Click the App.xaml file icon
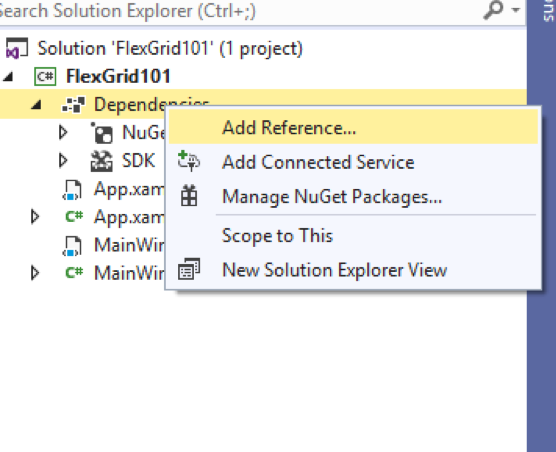Viewport: 556px width, 452px height. tap(72, 190)
